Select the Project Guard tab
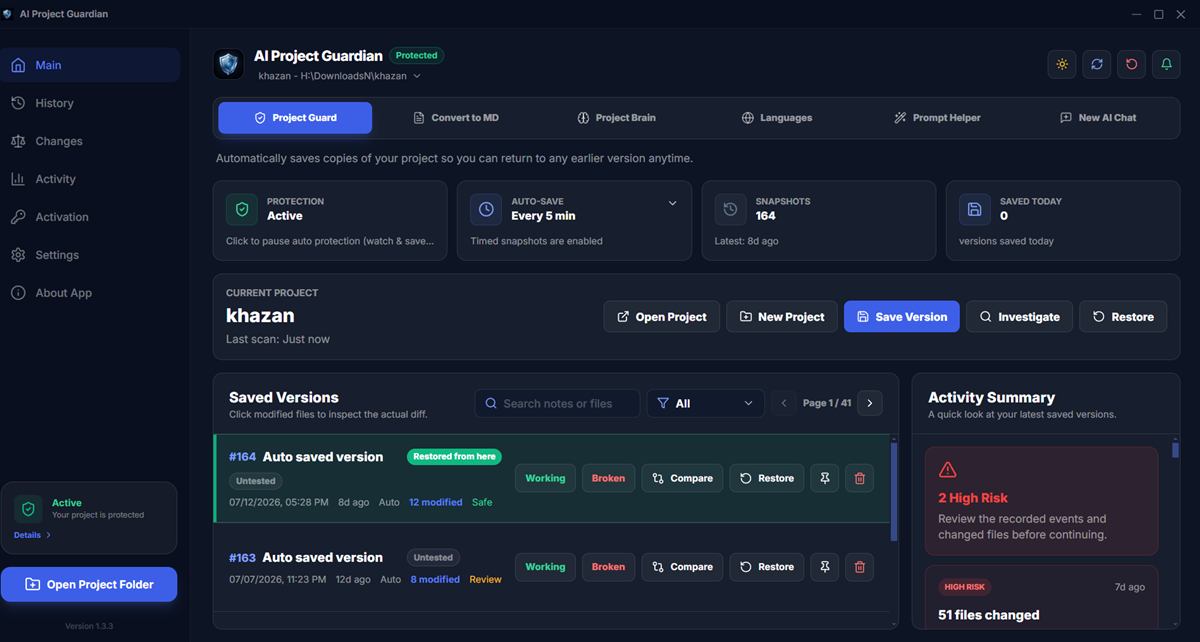Image resolution: width=1200 pixels, height=642 pixels. tap(295, 118)
